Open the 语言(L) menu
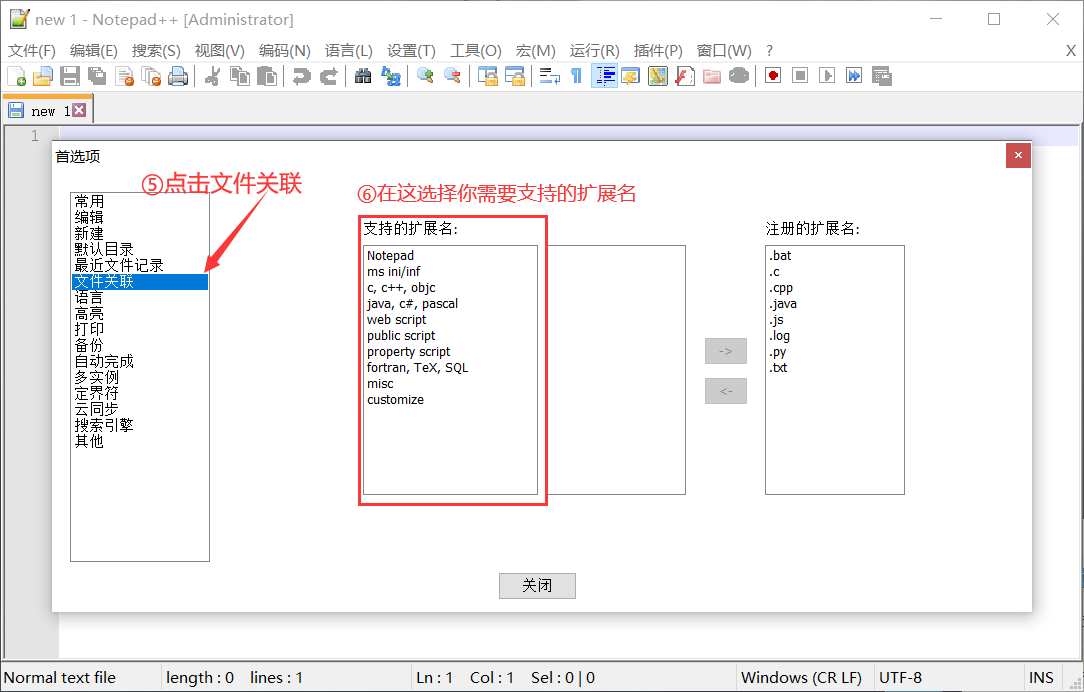 (348, 50)
